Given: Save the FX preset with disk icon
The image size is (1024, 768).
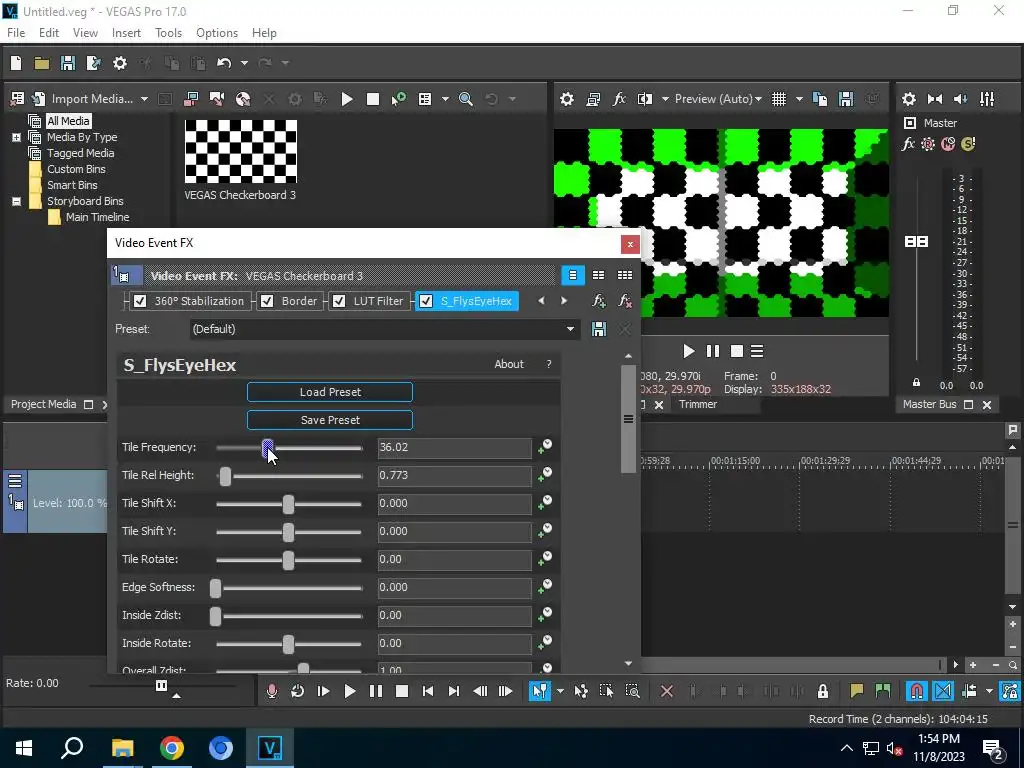Looking at the screenshot, I should 598,329.
